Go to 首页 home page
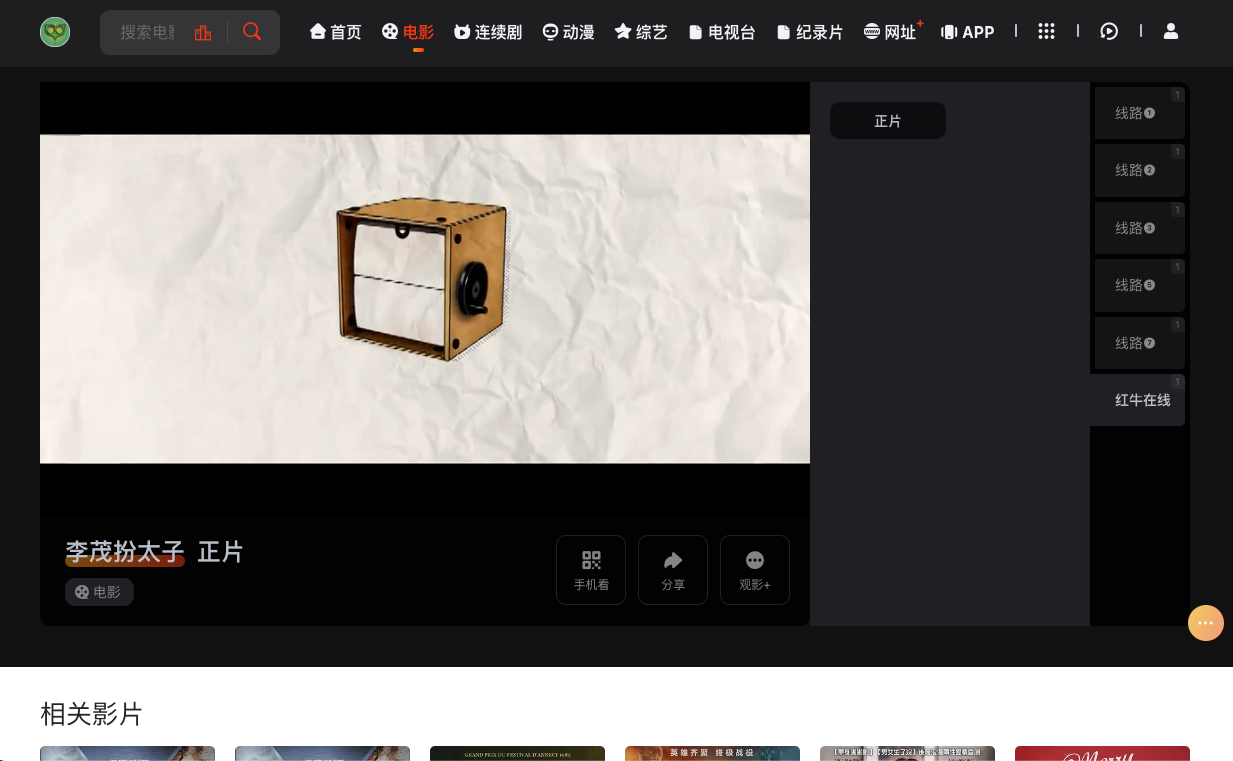This screenshot has width=1233, height=761. tap(336, 32)
